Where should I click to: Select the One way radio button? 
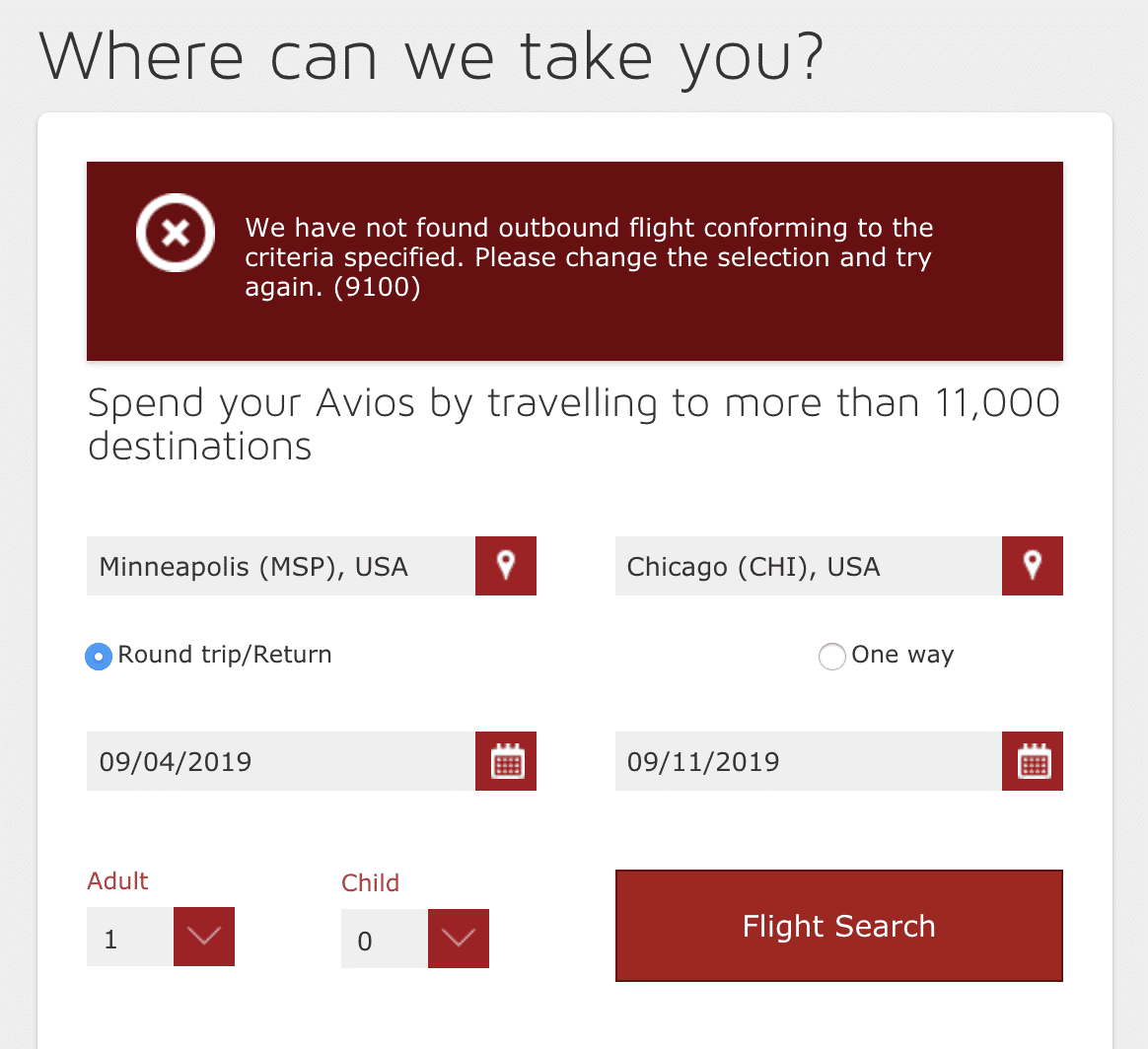[832, 656]
